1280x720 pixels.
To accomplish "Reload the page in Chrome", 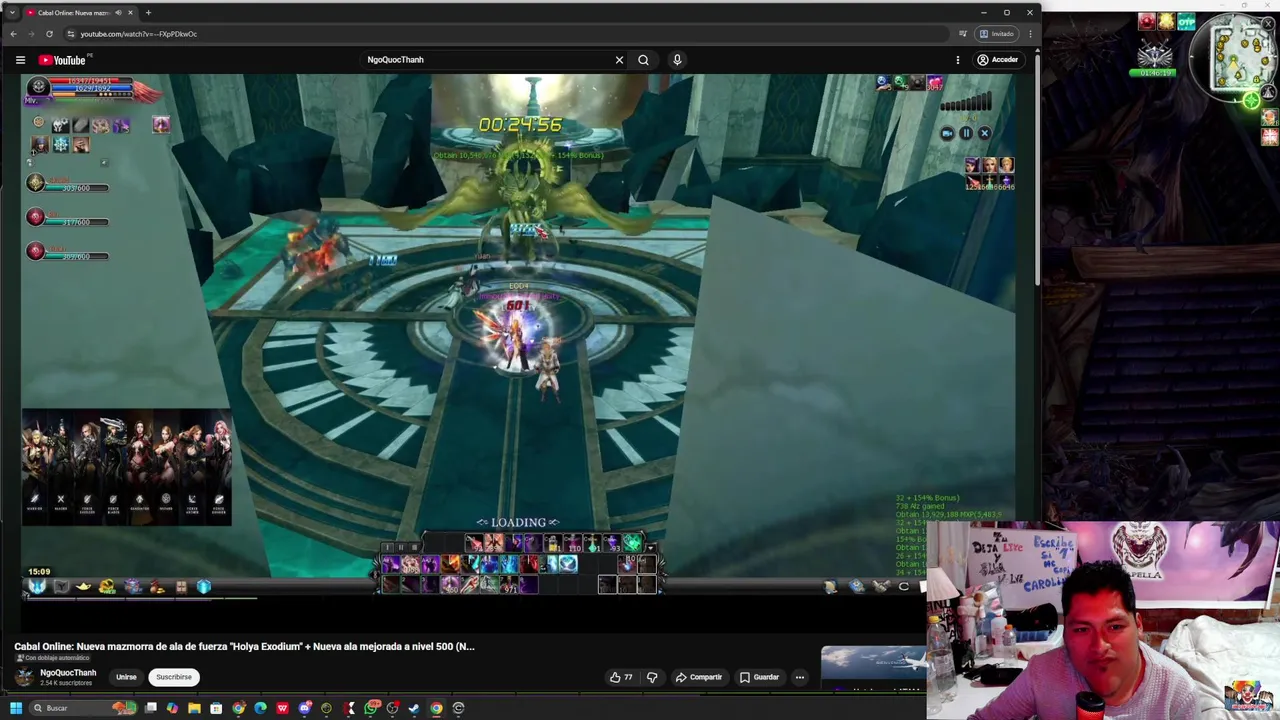I will (49, 34).
